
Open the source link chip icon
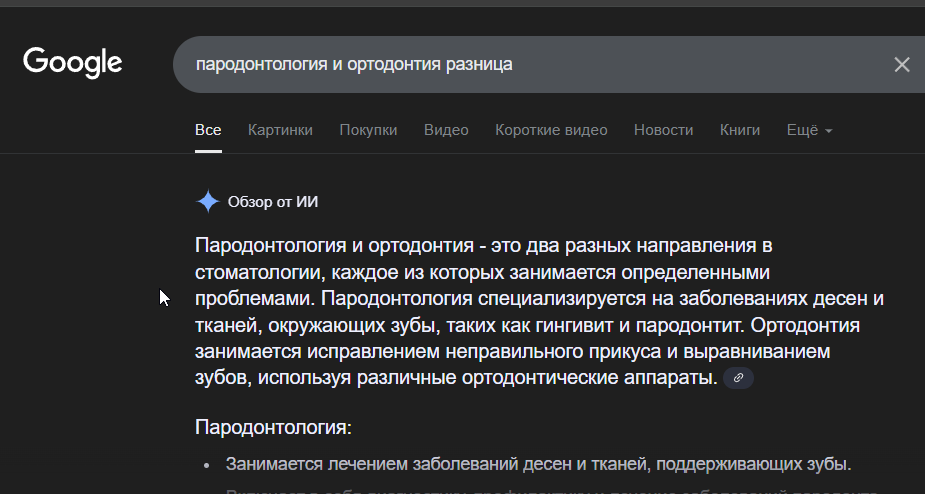coord(738,378)
